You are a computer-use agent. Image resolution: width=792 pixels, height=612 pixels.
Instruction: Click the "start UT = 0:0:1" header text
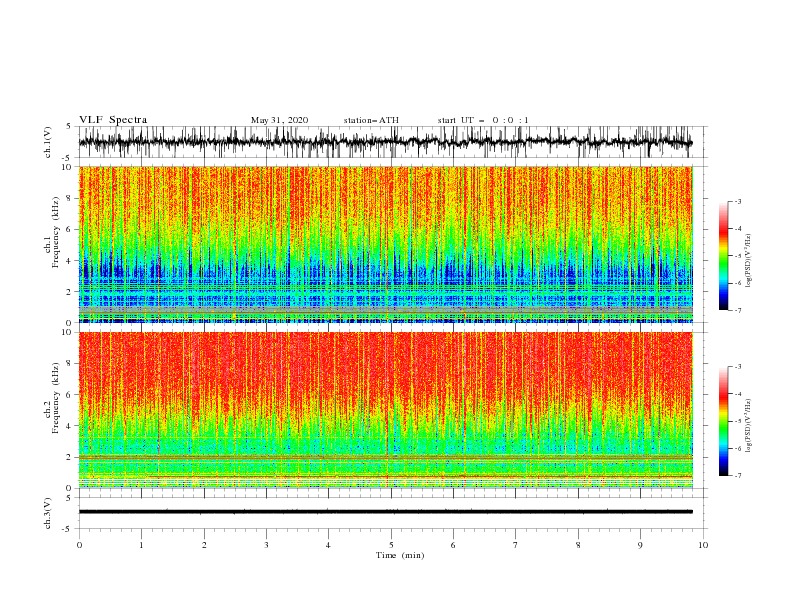click(483, 120)
